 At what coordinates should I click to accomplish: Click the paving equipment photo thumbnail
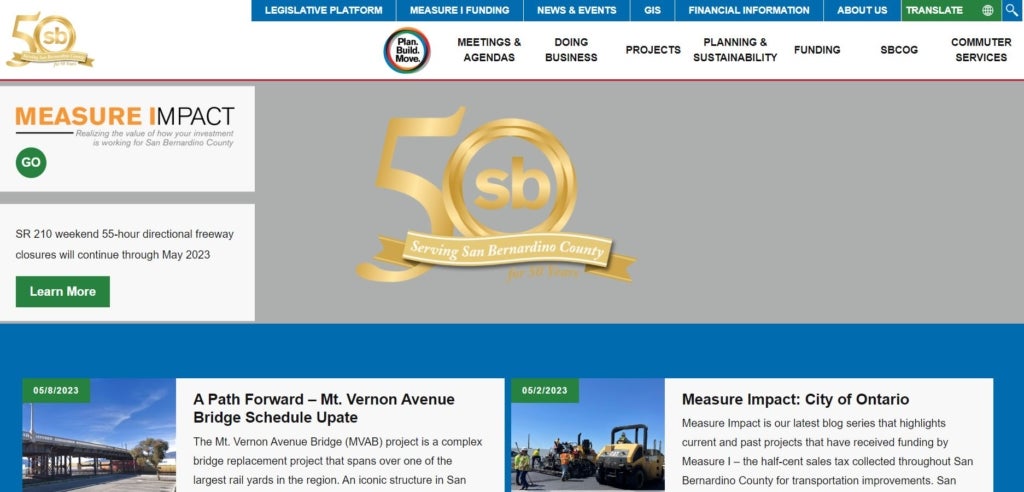588,435
